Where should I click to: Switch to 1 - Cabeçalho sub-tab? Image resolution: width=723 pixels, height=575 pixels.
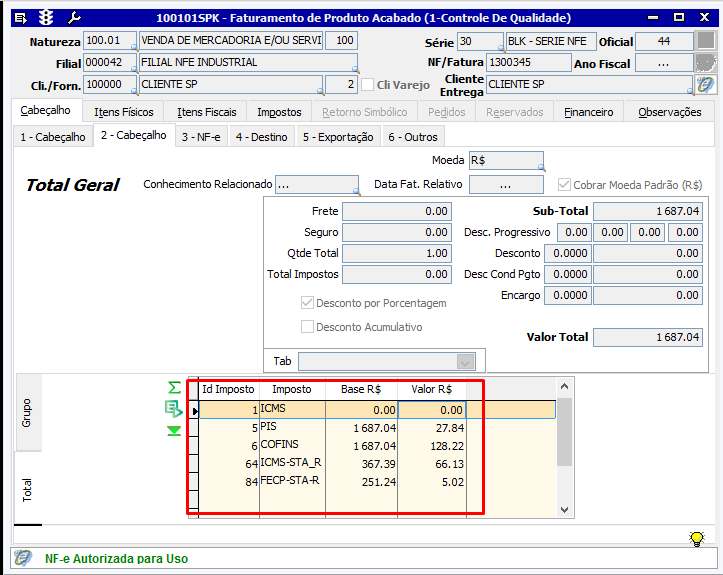click(x=53, y=137)
